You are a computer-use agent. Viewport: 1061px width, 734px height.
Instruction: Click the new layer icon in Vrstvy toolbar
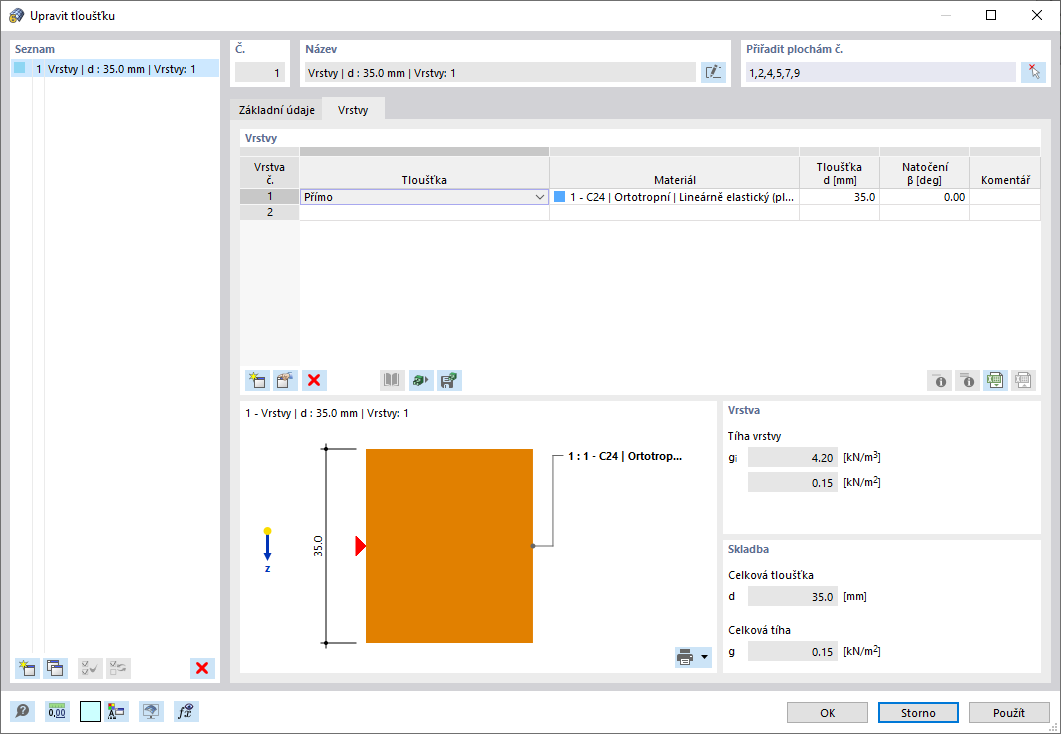tap(257, 380)
